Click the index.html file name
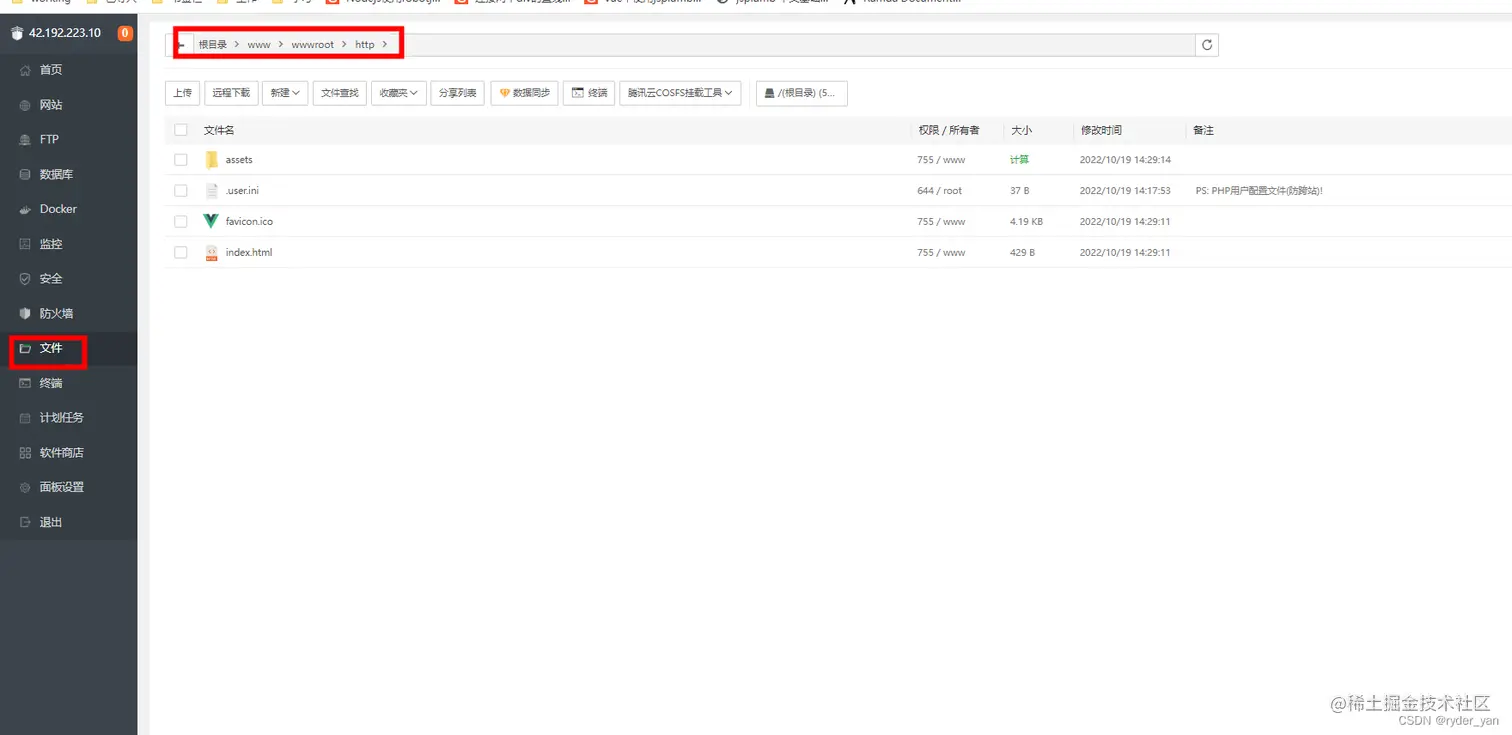 click(x=249, y=252)
